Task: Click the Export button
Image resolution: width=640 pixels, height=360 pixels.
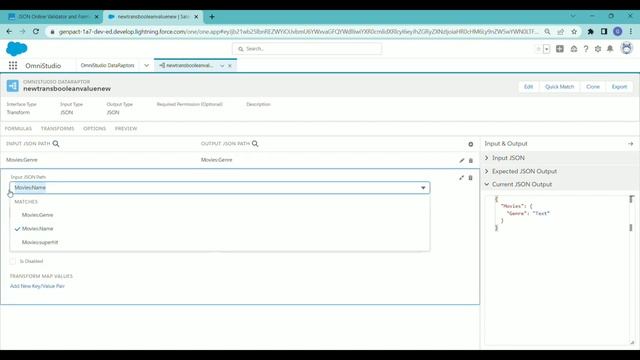Action: (619, 87)
